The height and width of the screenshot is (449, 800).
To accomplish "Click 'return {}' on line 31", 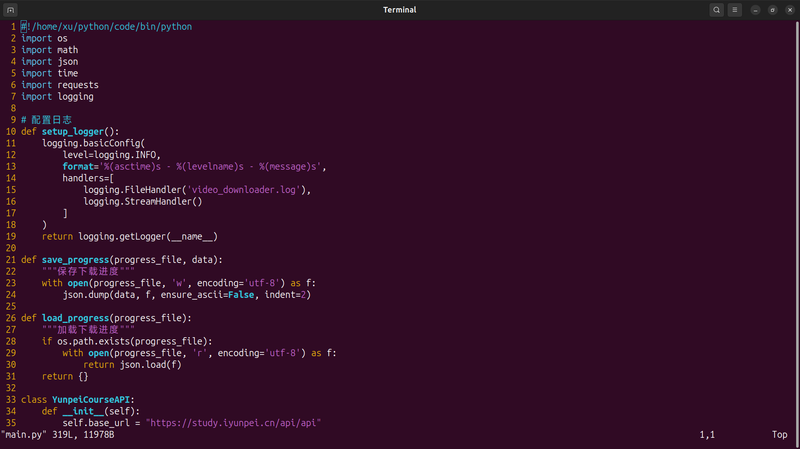I will (65, 377).
